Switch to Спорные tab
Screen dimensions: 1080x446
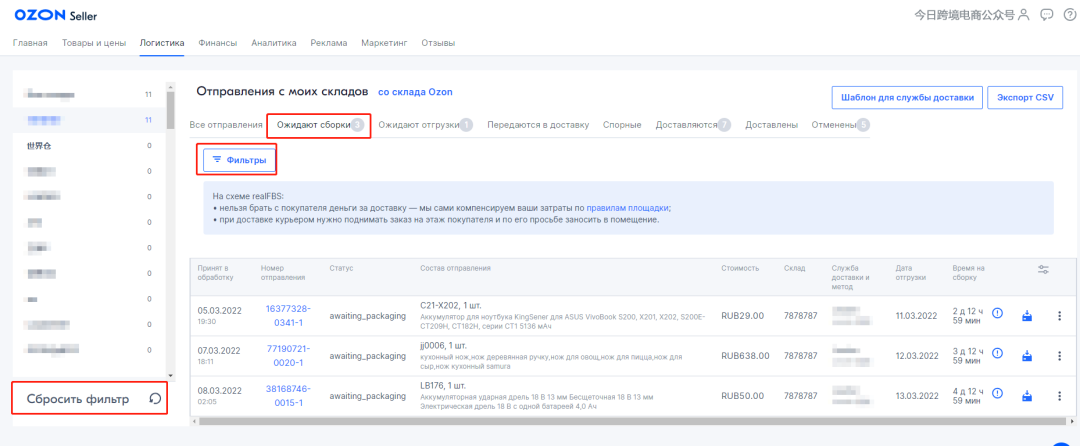622,125
